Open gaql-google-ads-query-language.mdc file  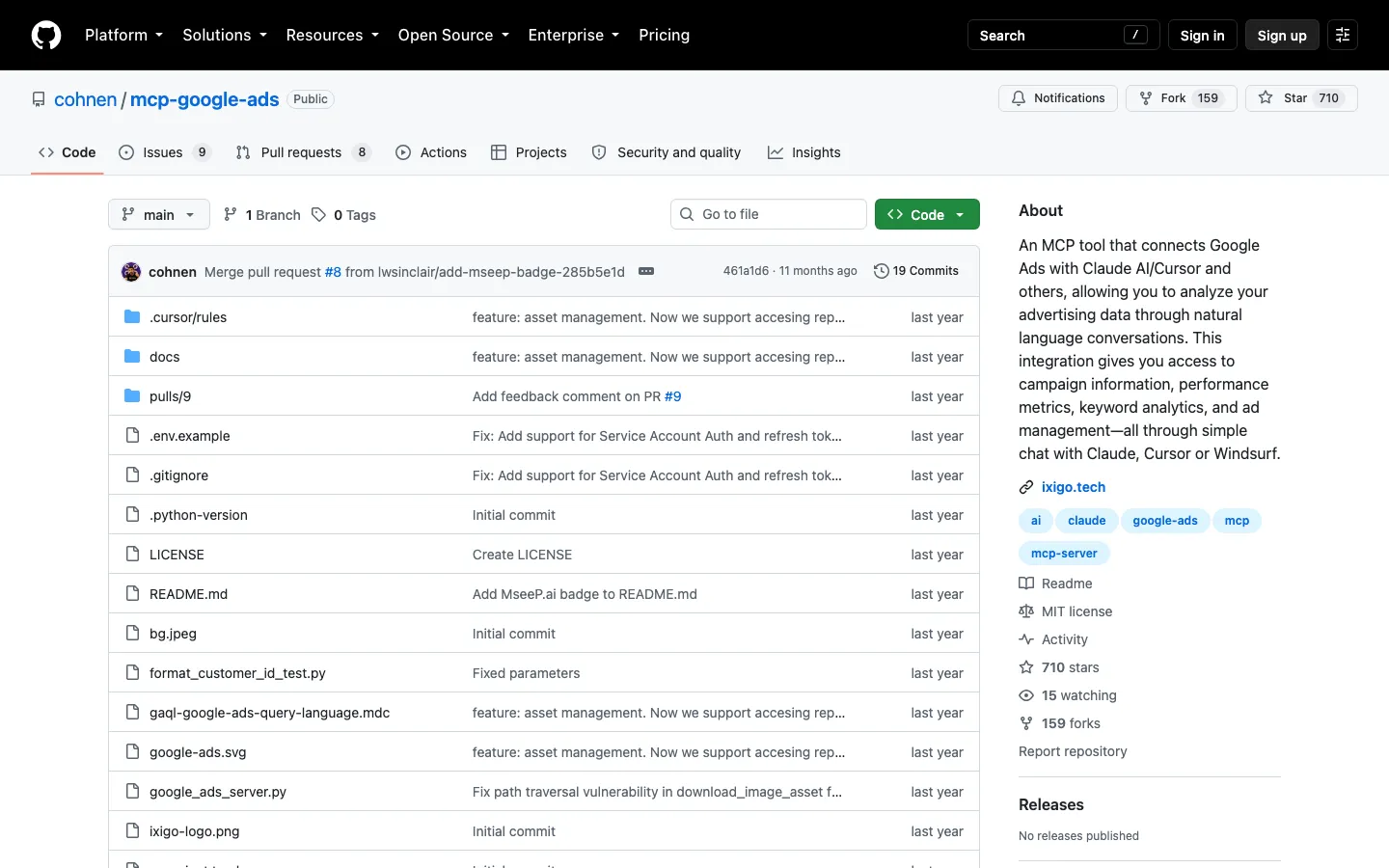[270, 713]
